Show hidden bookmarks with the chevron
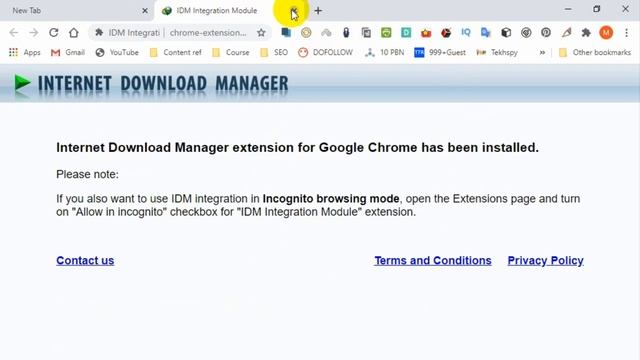This screenshot has height=360, width=640. pos(542,52)
